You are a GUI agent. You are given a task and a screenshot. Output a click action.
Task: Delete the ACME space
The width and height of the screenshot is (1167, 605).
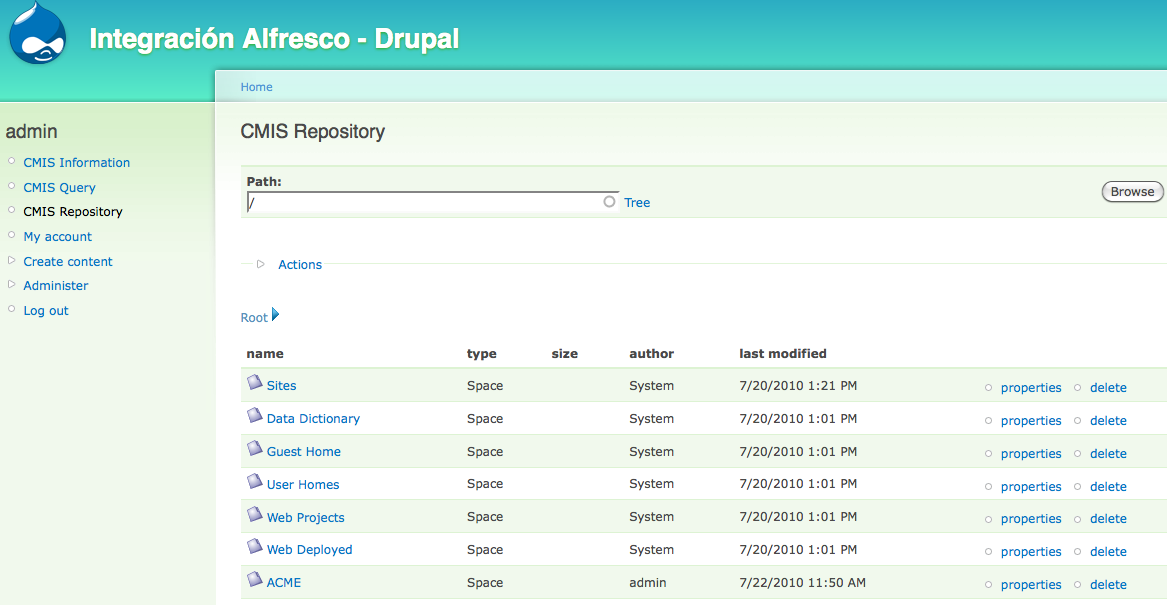click(1108, 585)
